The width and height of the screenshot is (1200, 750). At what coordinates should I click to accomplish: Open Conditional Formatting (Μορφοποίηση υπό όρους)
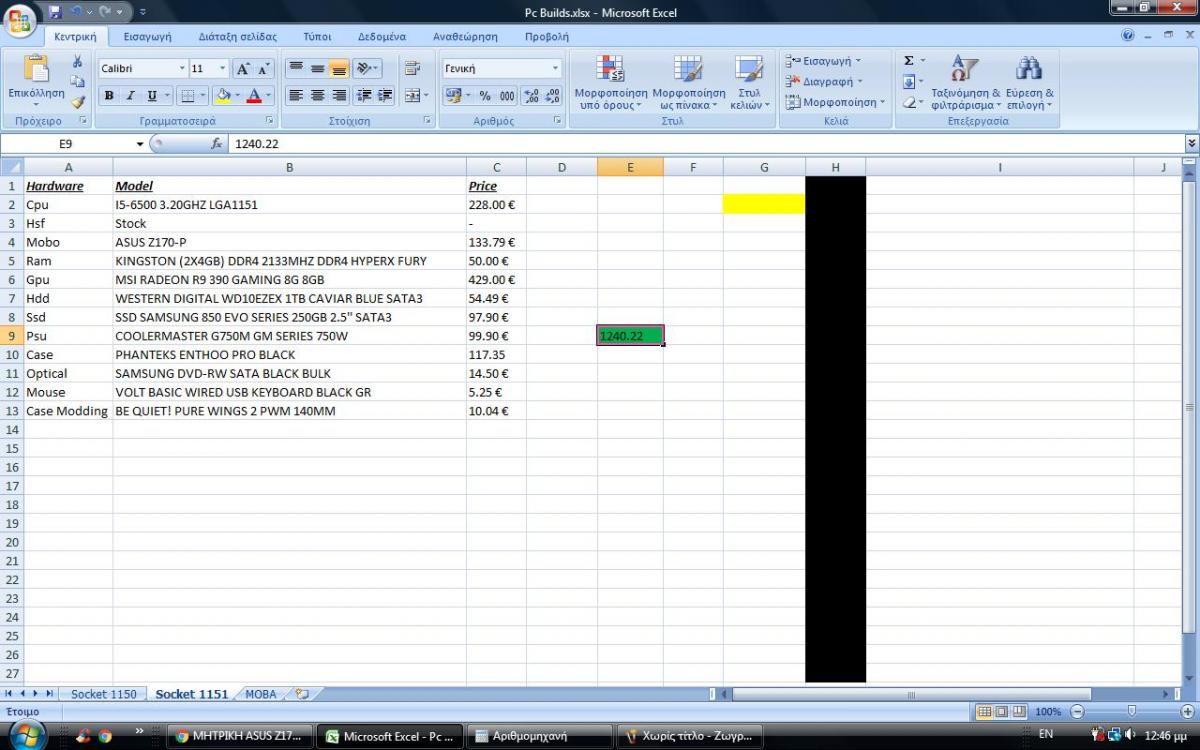pyautogui.click(x=611, y=82)
